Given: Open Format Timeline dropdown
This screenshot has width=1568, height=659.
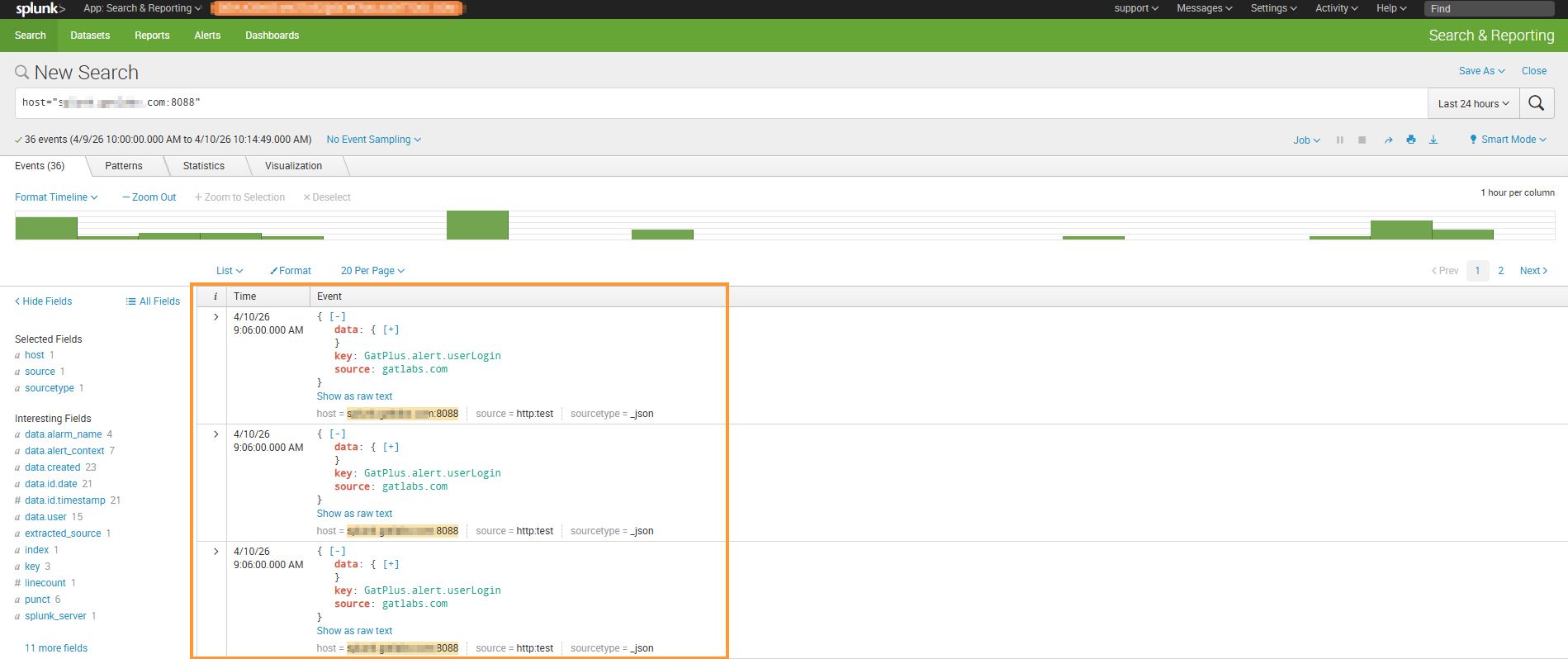Looking at the screenshot, I should 56,197.
